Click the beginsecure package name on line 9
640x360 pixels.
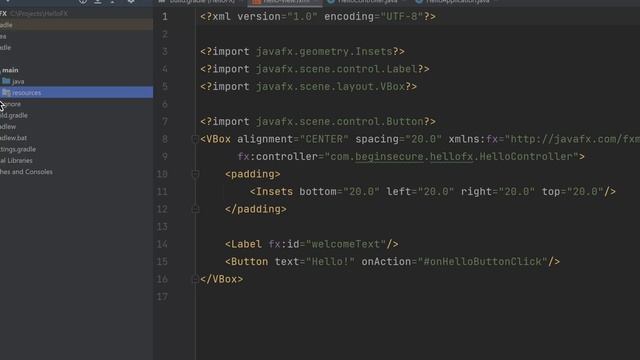click(389, 157)
